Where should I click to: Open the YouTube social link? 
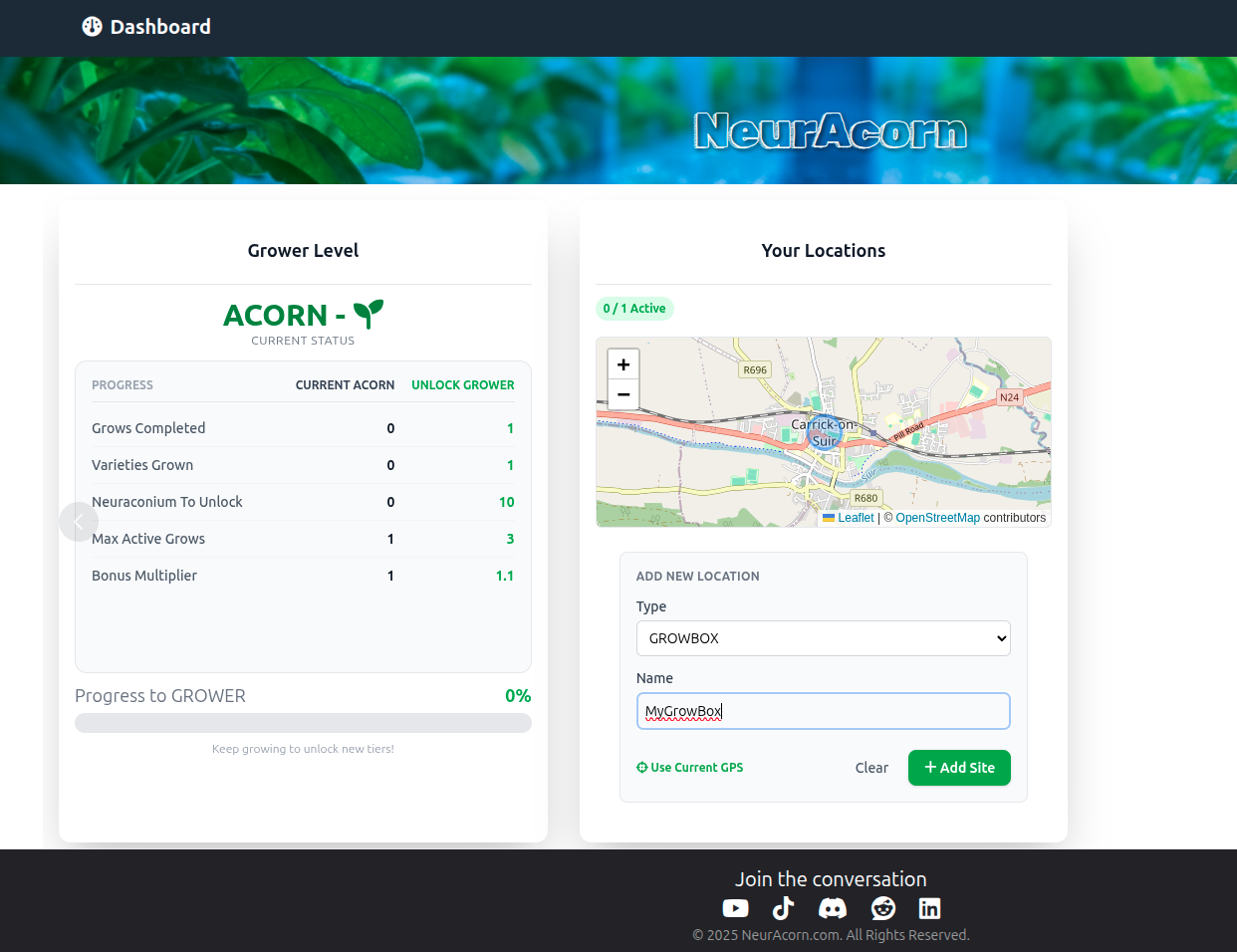[x=735, y=908]
